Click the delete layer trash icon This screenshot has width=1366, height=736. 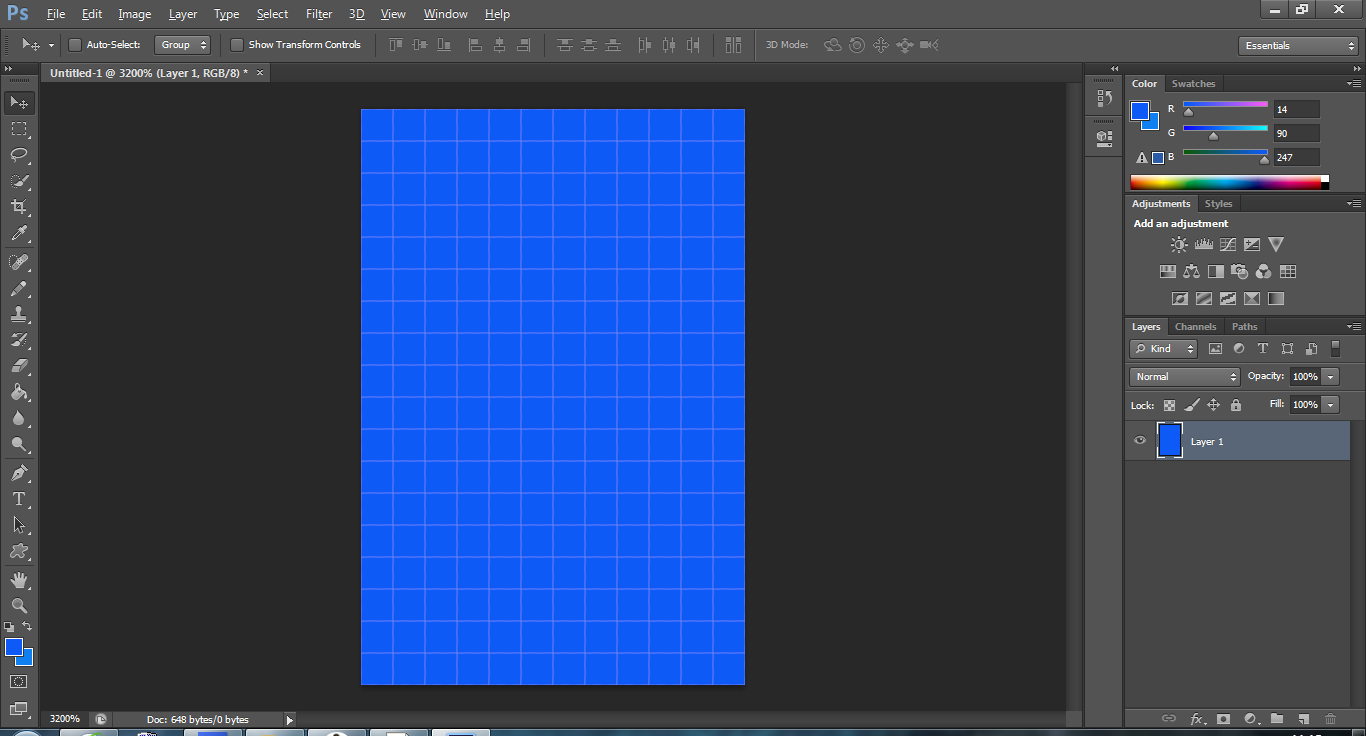click(1330, 719)
